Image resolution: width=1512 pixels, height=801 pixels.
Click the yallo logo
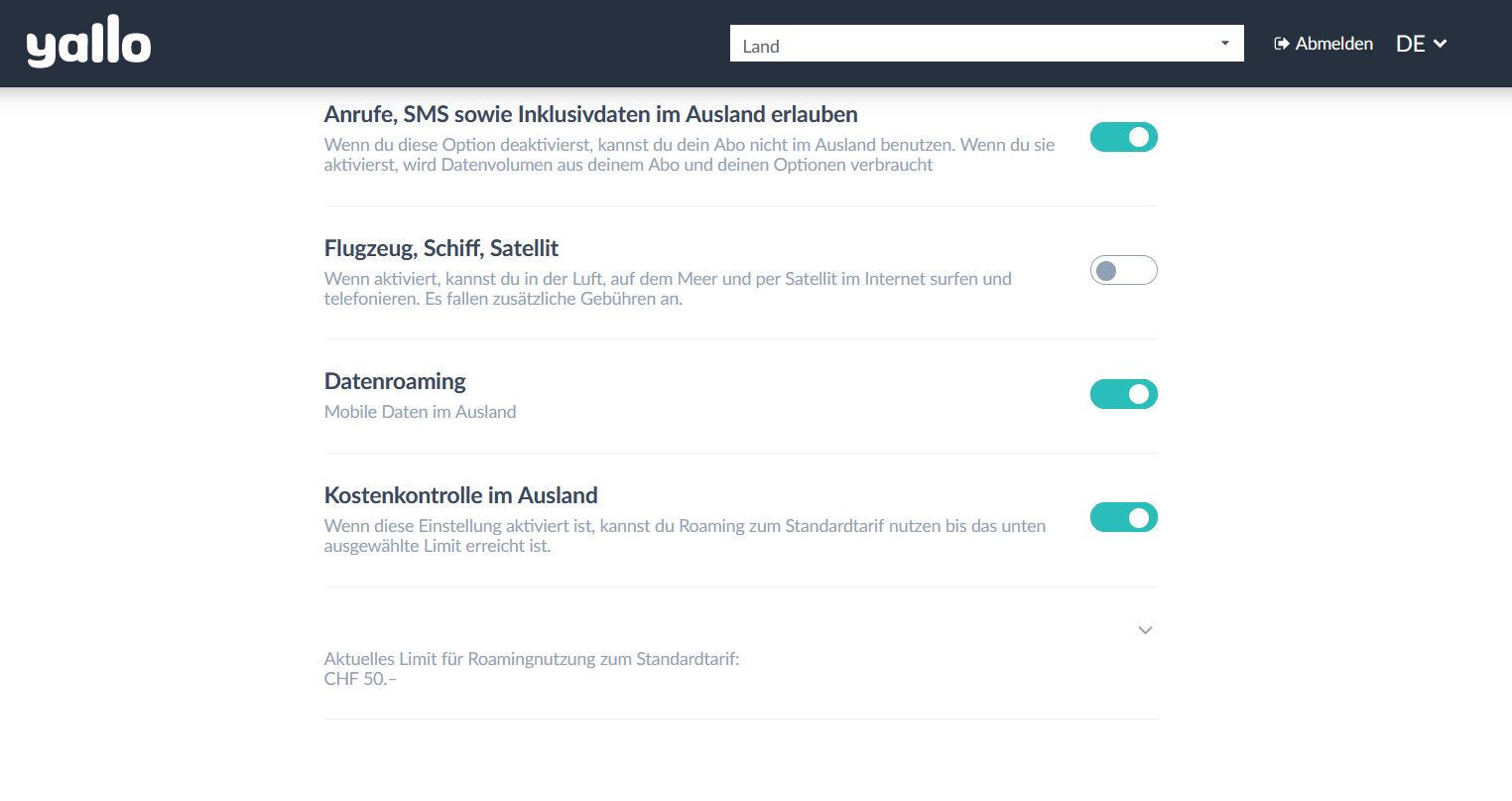[88, 42]
